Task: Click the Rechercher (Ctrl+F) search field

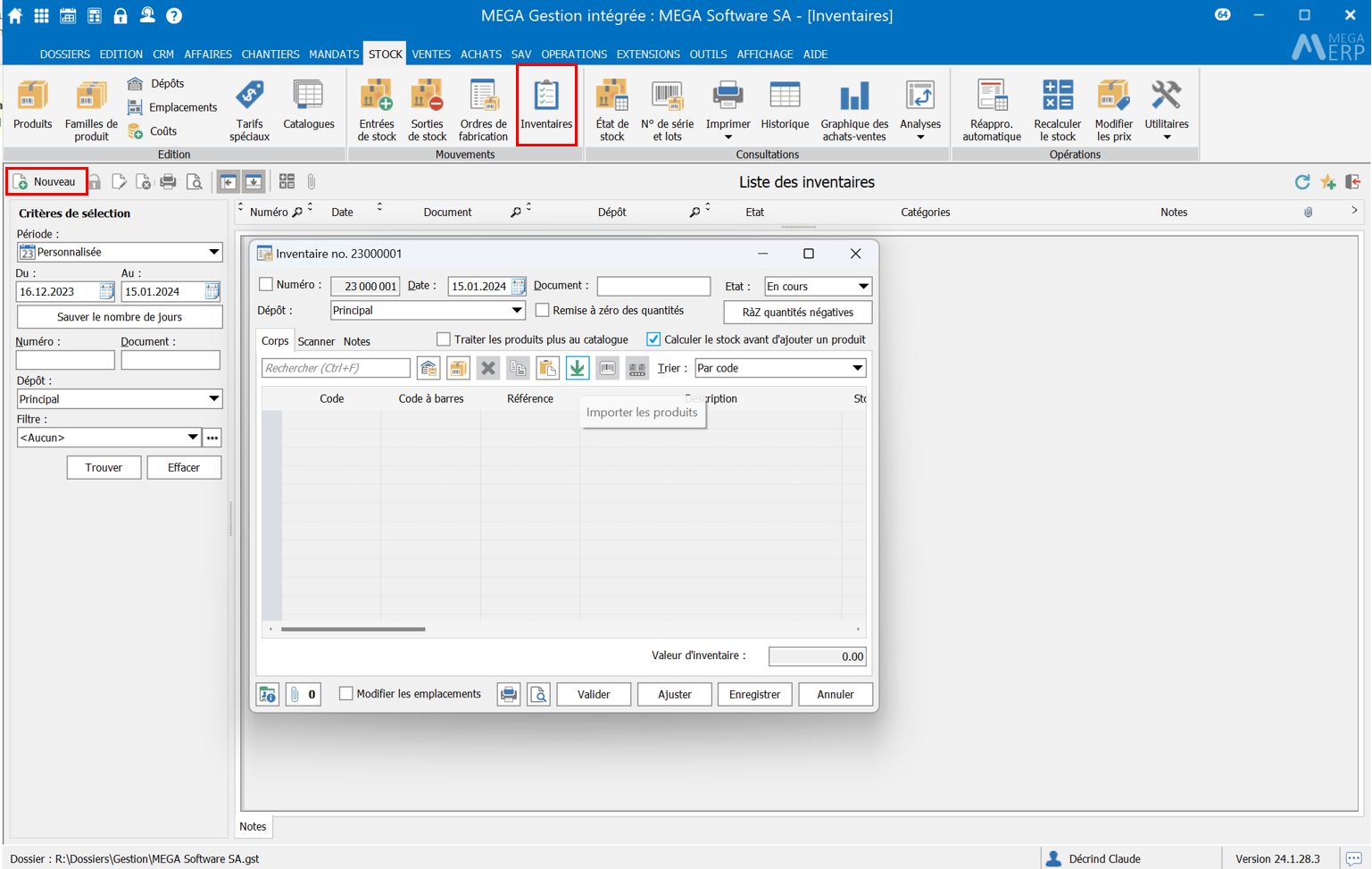Action: 336,368
